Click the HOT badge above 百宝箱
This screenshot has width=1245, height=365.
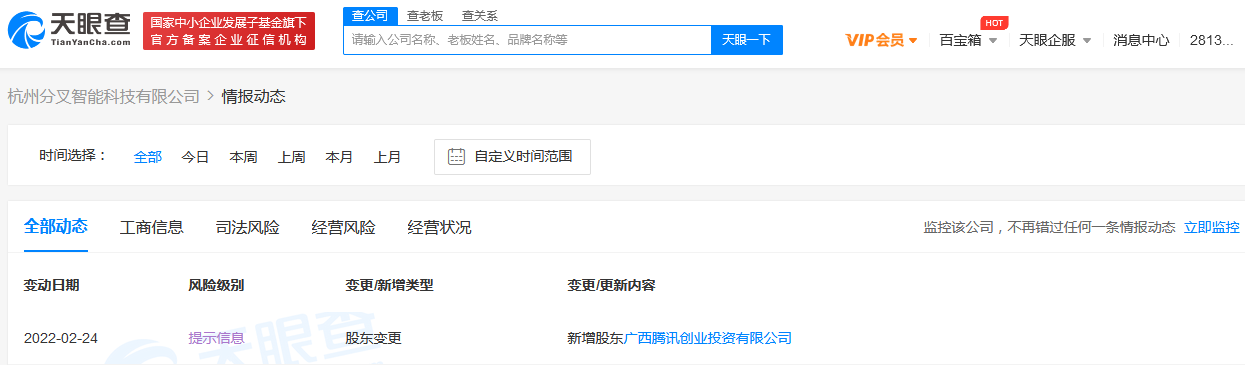993,23
